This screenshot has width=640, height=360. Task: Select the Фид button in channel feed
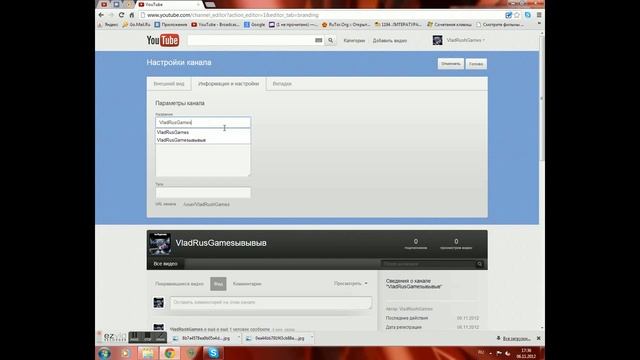[x=218, y=284]
